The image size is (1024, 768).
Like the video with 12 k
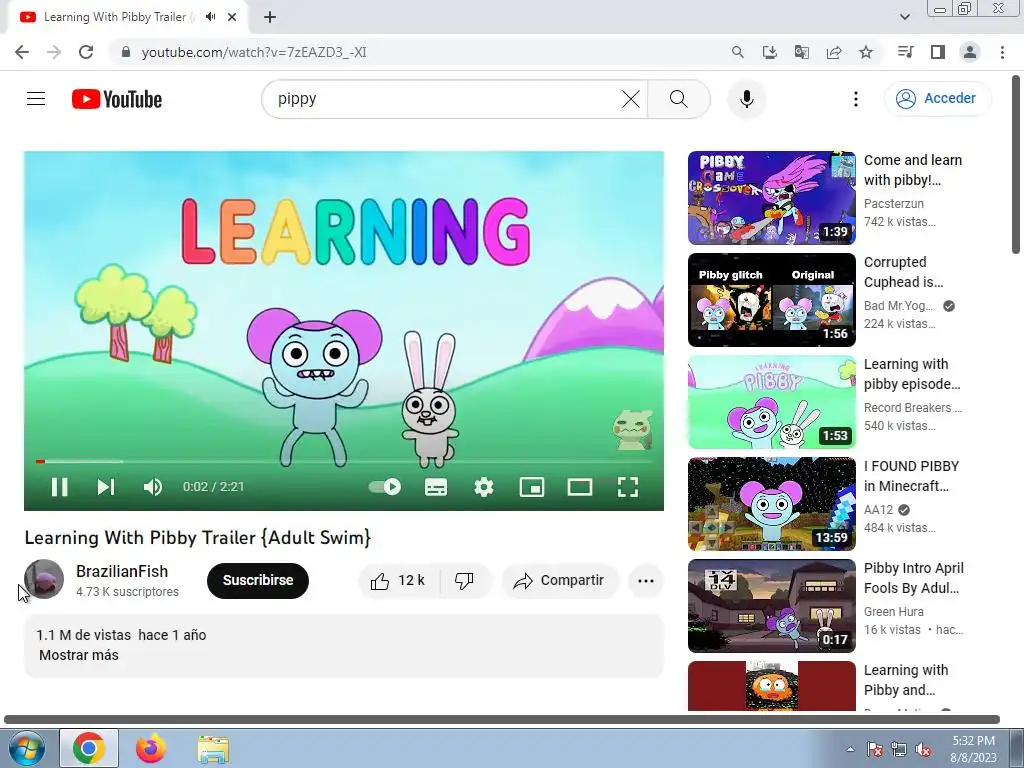(398, 581)
